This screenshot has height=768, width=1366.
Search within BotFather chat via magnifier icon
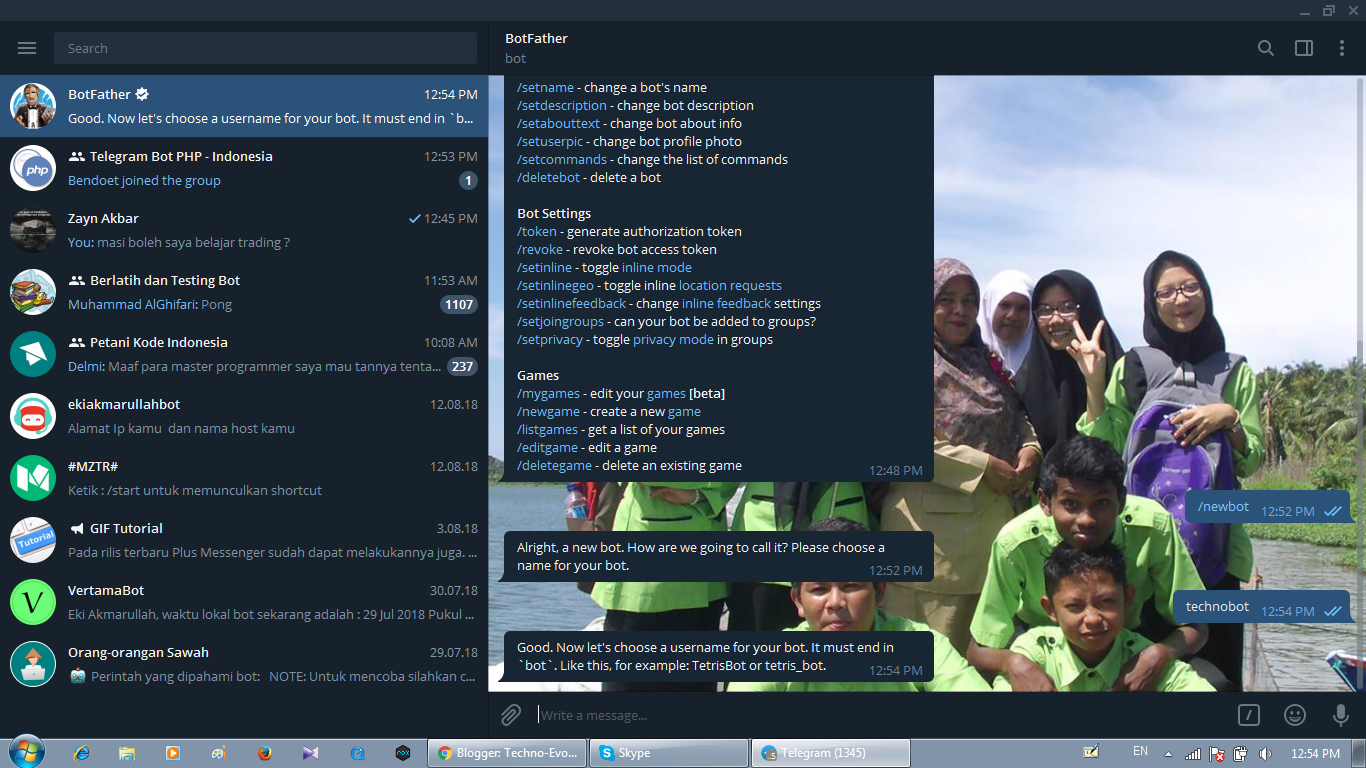click(1266, 48)
